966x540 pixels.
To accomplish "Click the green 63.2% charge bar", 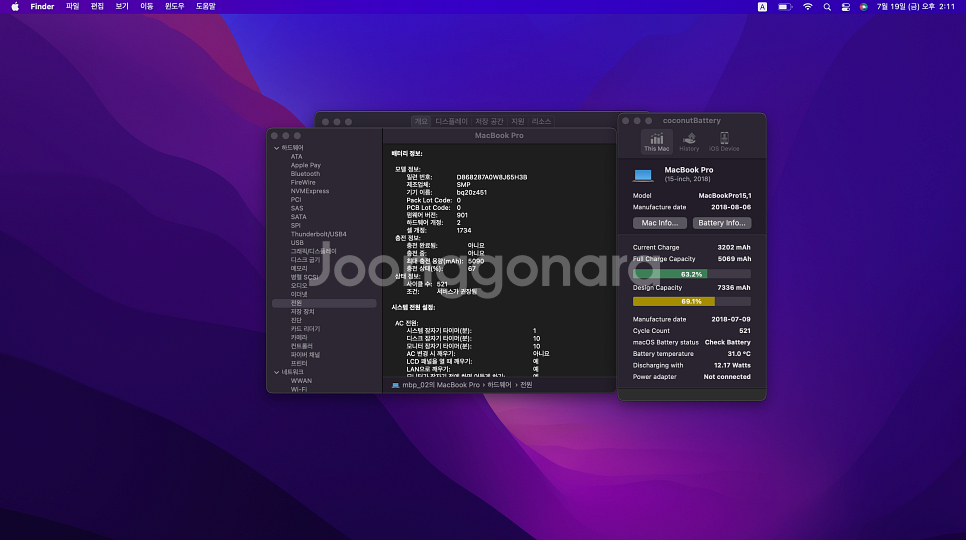I will [670, 274].
